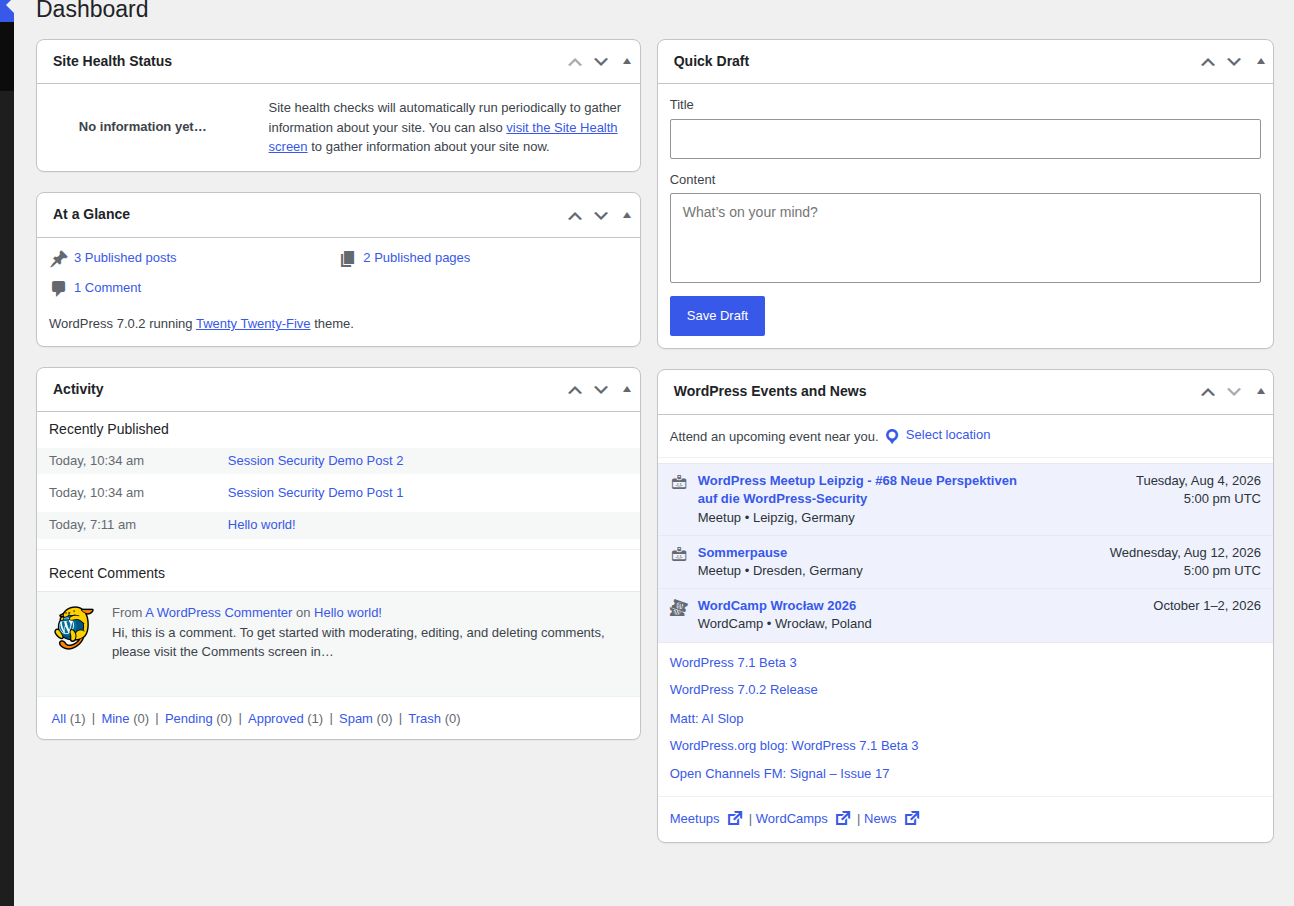Click the WordCamp icon for Wrocław event
1294x906 pixels.
(679, 606)
